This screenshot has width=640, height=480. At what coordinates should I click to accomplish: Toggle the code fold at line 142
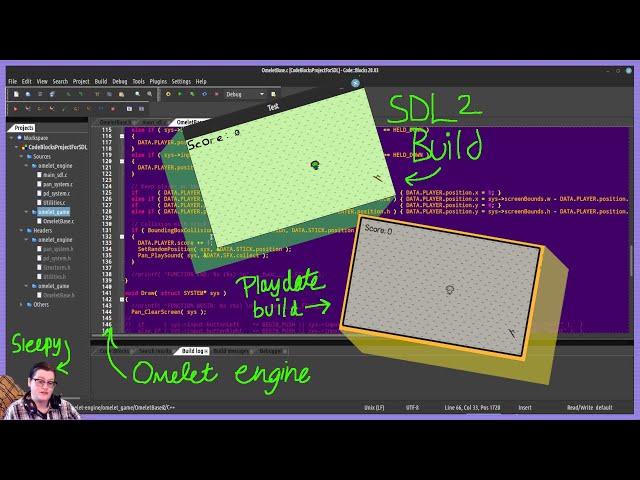(x=122, y=300)
